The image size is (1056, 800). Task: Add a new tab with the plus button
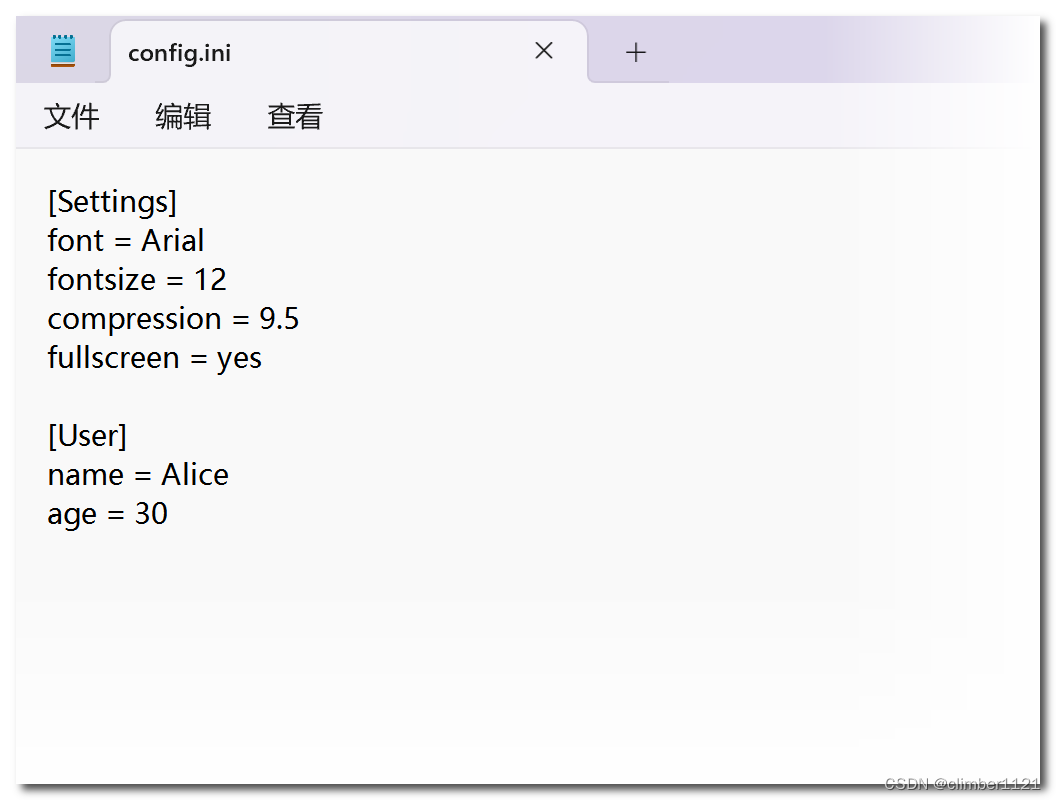[x=636, y=52]
